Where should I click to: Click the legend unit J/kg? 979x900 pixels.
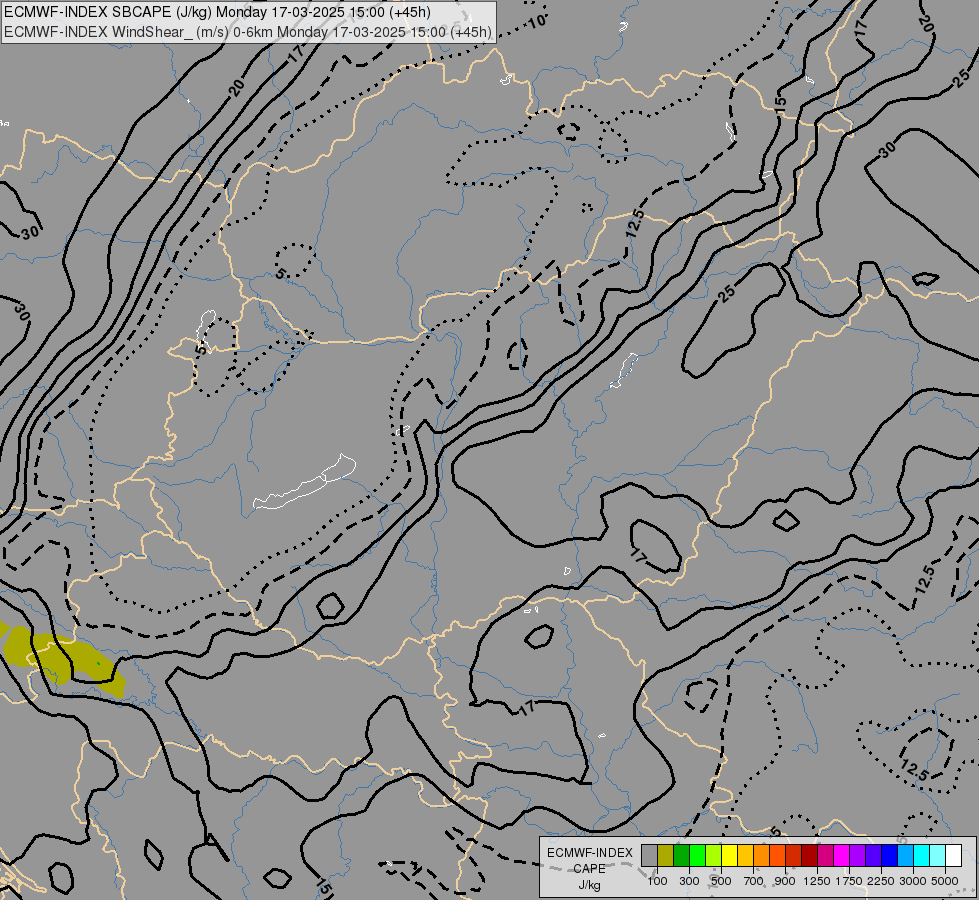click(x=589, y=885)
